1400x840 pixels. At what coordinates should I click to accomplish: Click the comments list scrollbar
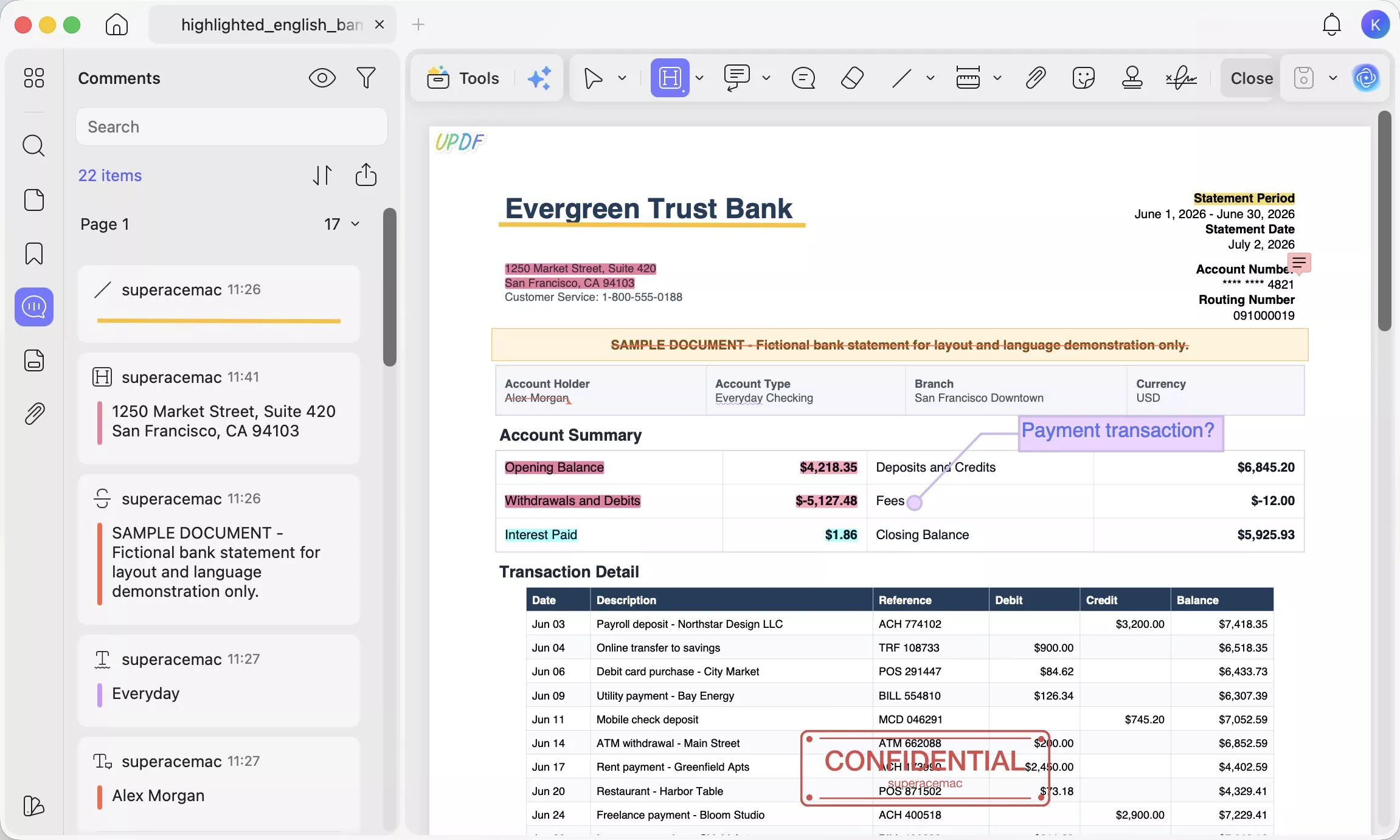390,287
